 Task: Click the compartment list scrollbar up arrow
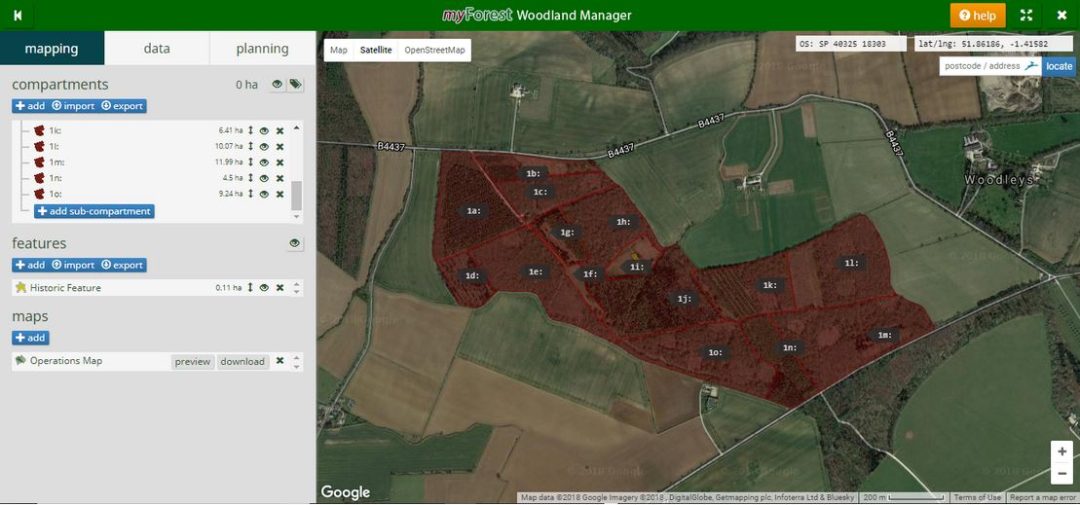click(x=297, y=127)
